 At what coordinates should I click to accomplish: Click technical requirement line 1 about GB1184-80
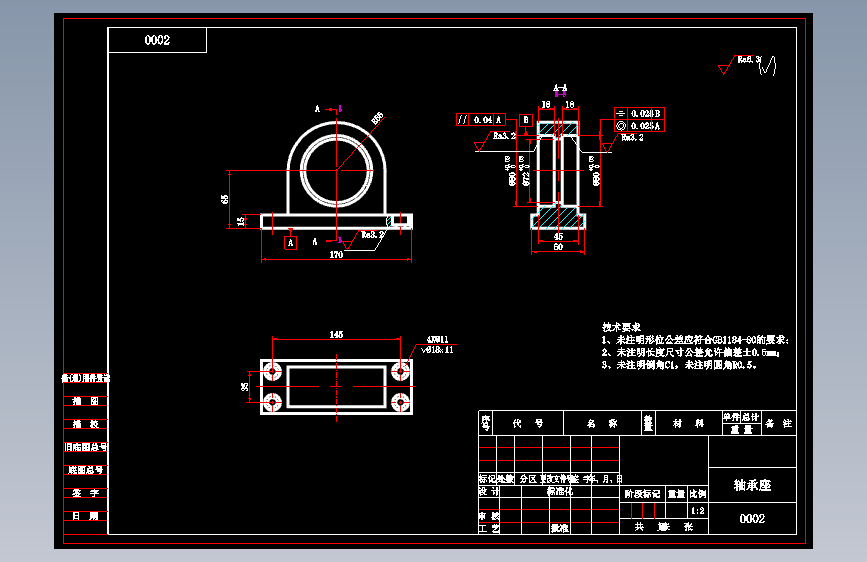[695, 340]
